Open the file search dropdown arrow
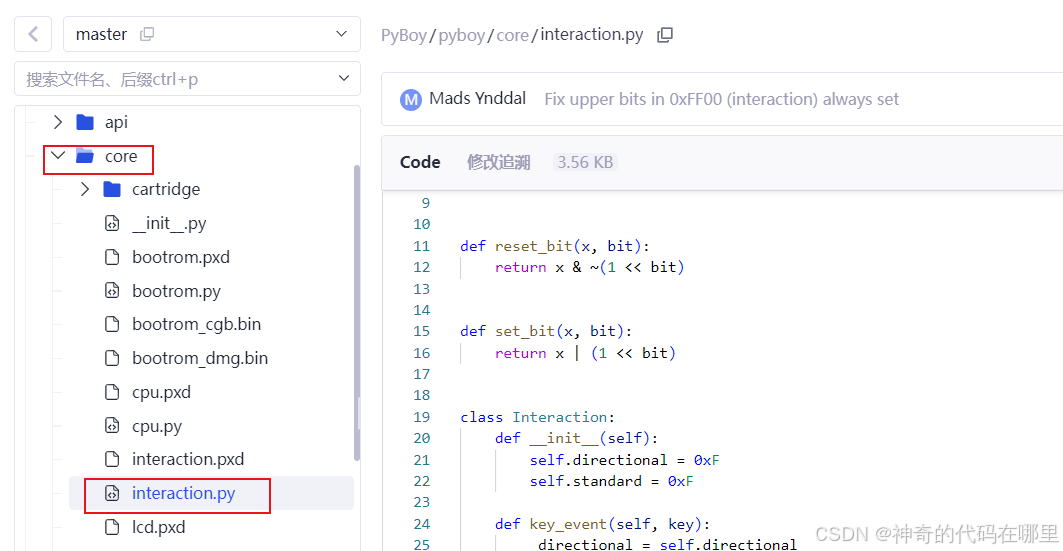This screenshot has width=1063, height=551. click(x=344, y=79)
